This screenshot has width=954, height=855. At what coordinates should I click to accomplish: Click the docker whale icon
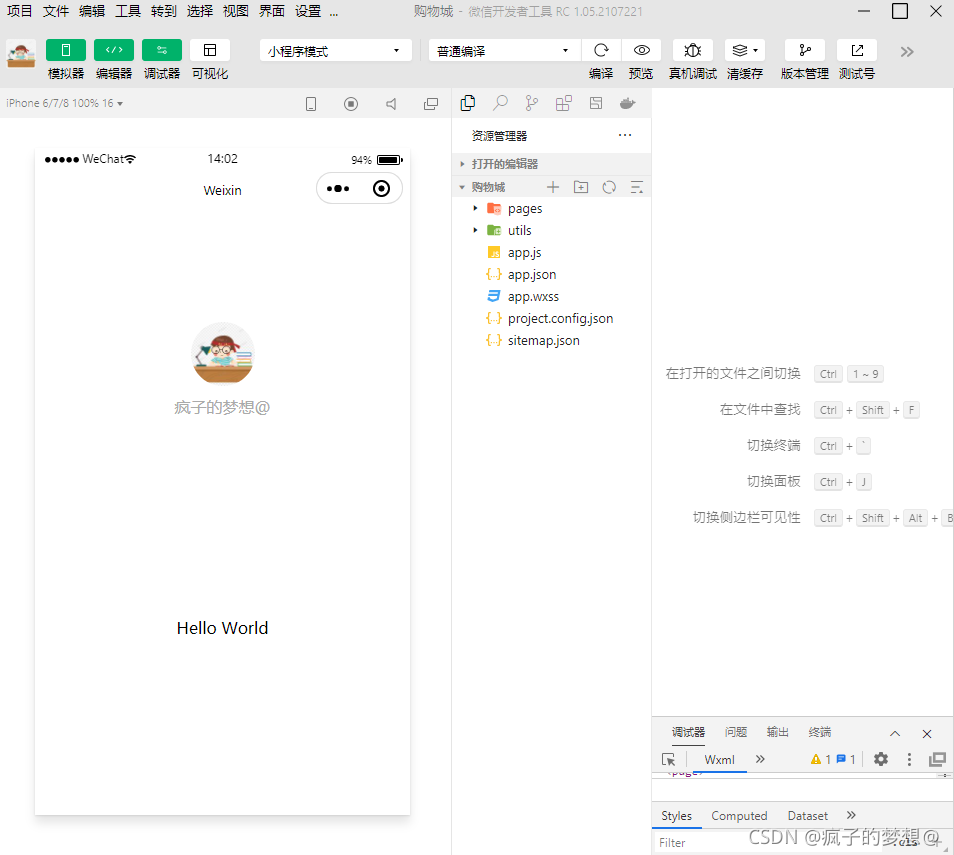pyautogui.click(x=628, y=103)
